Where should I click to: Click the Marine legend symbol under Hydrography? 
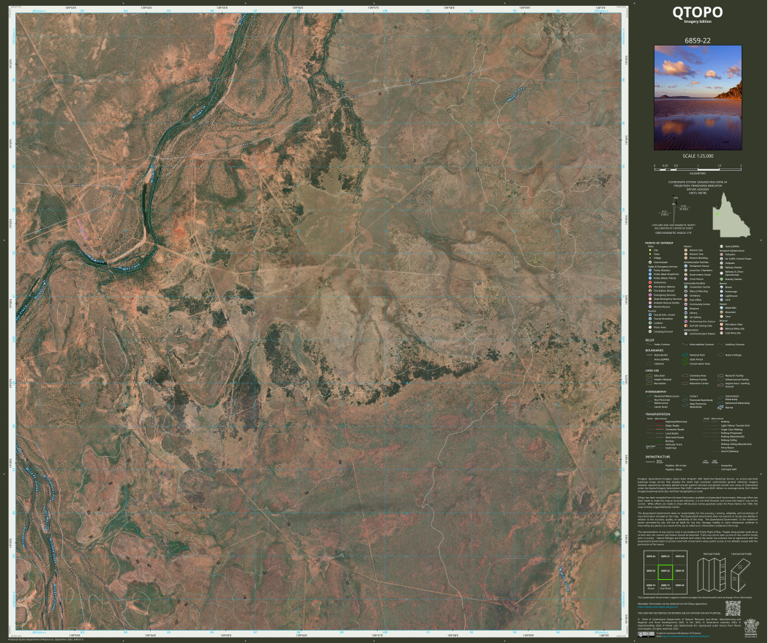tap(720, 407)
